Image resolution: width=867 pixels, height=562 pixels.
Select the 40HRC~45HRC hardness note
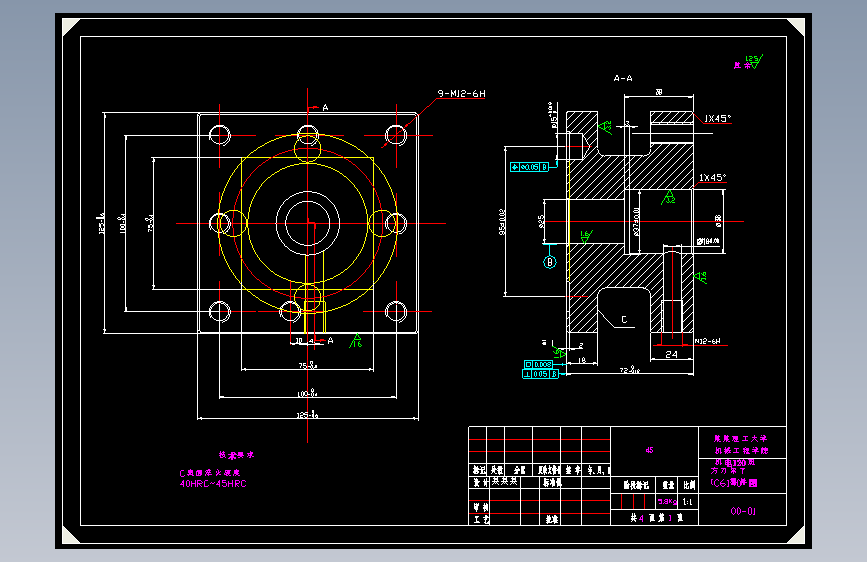(213, 483)
